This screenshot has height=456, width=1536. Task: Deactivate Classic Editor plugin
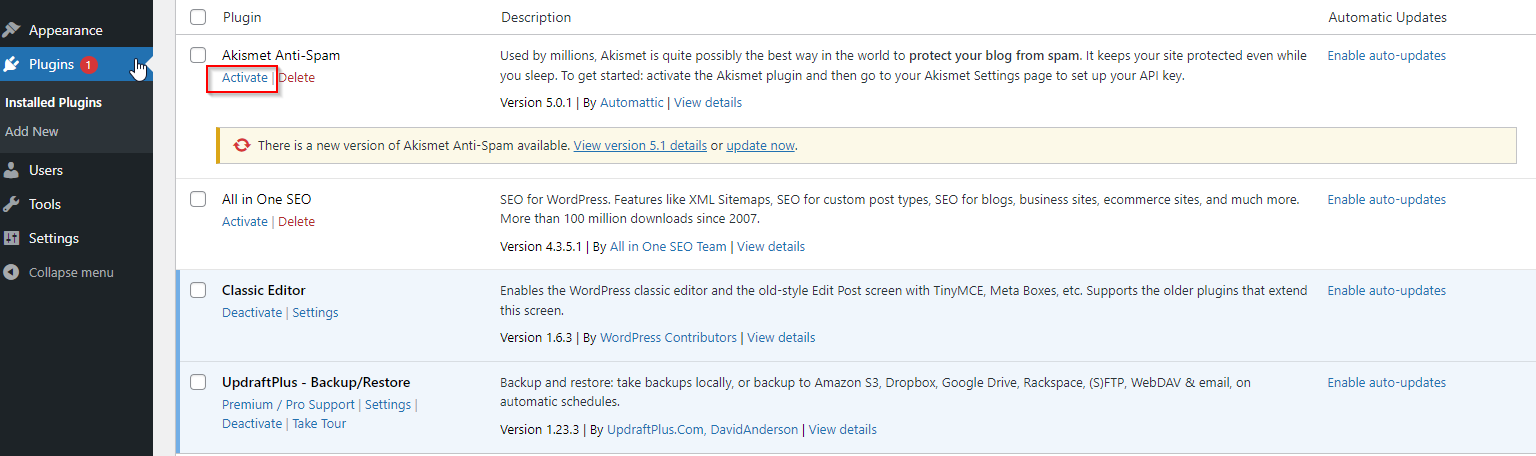[252, 312]
